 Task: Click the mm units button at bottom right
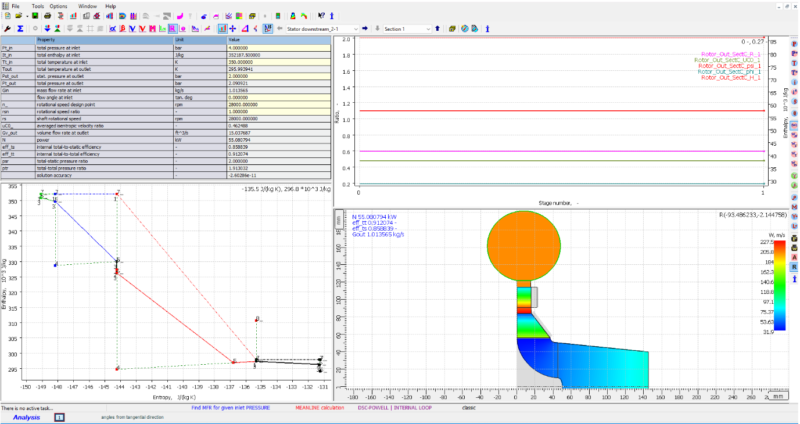[x=777, y=396]
